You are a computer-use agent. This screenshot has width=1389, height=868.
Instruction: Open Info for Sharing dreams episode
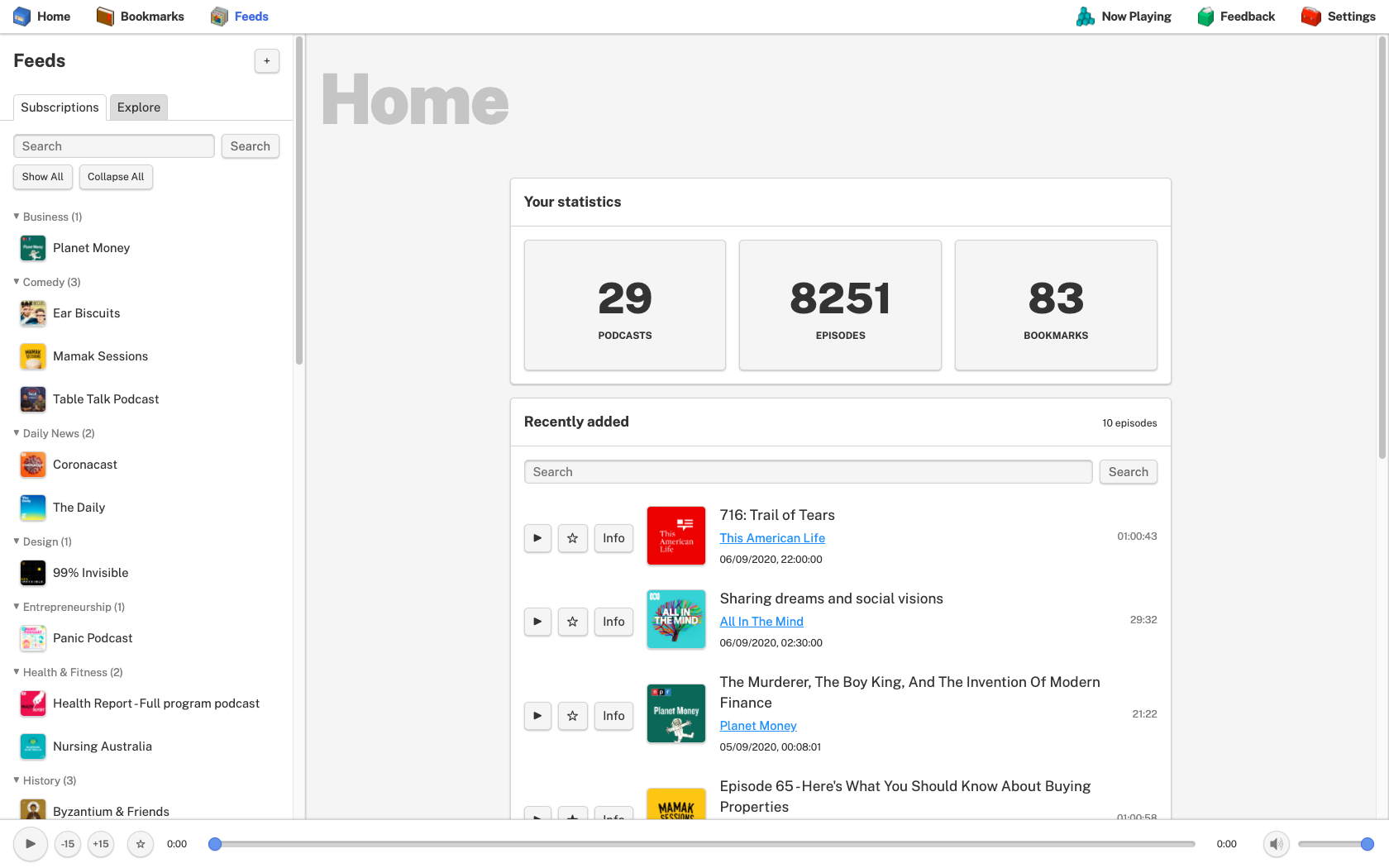(613, 622)
